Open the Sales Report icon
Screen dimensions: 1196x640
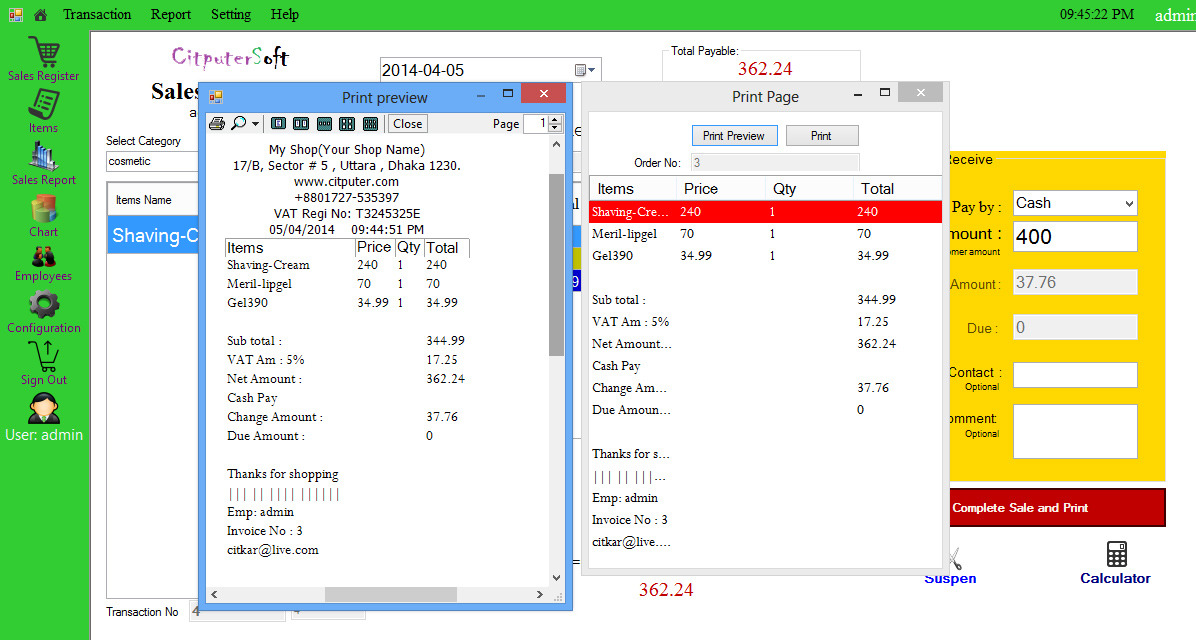click(x=42, y=158)
